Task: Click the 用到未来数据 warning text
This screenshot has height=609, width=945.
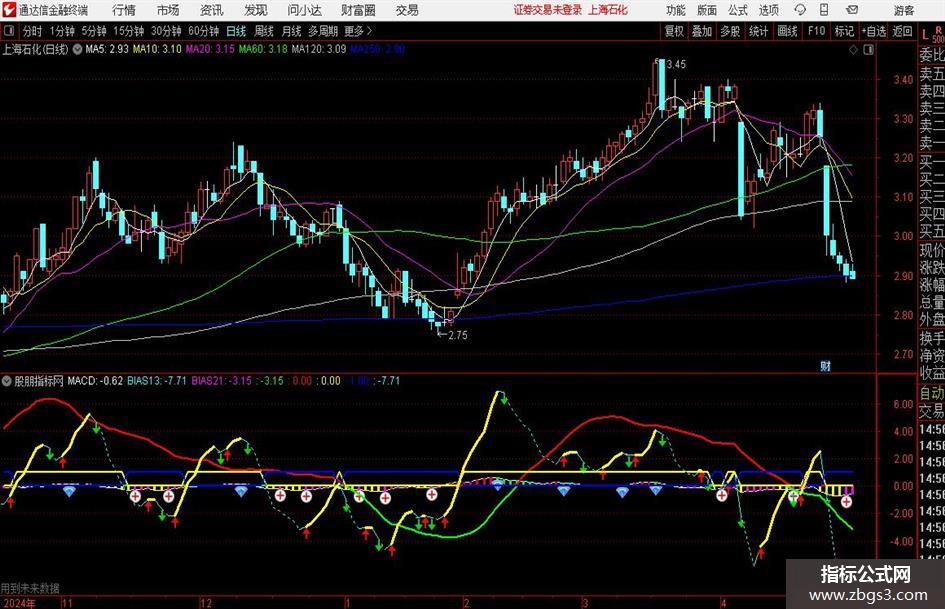Action: coord(30,588)
